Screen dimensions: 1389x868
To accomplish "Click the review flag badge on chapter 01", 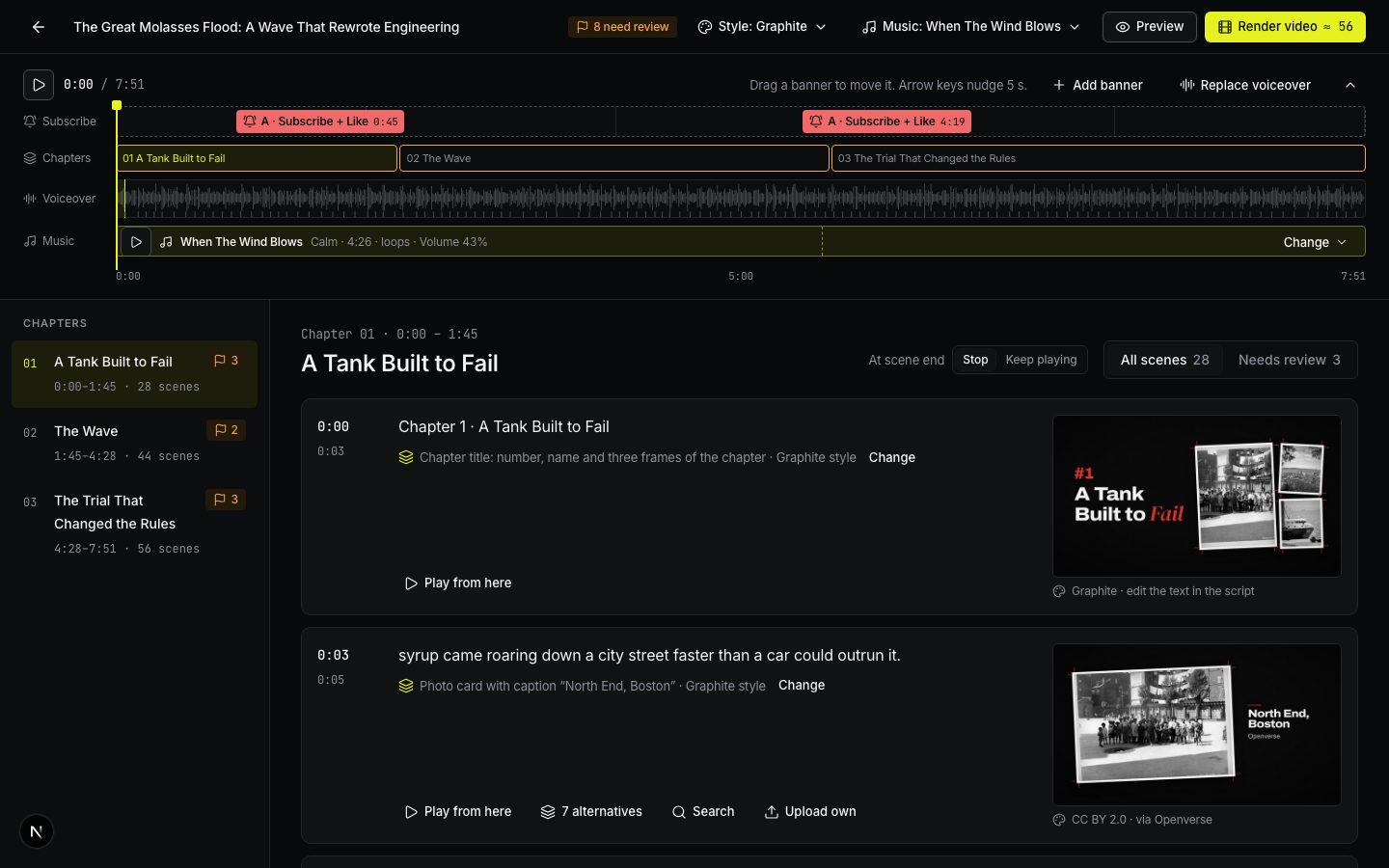I will [226, 361].
